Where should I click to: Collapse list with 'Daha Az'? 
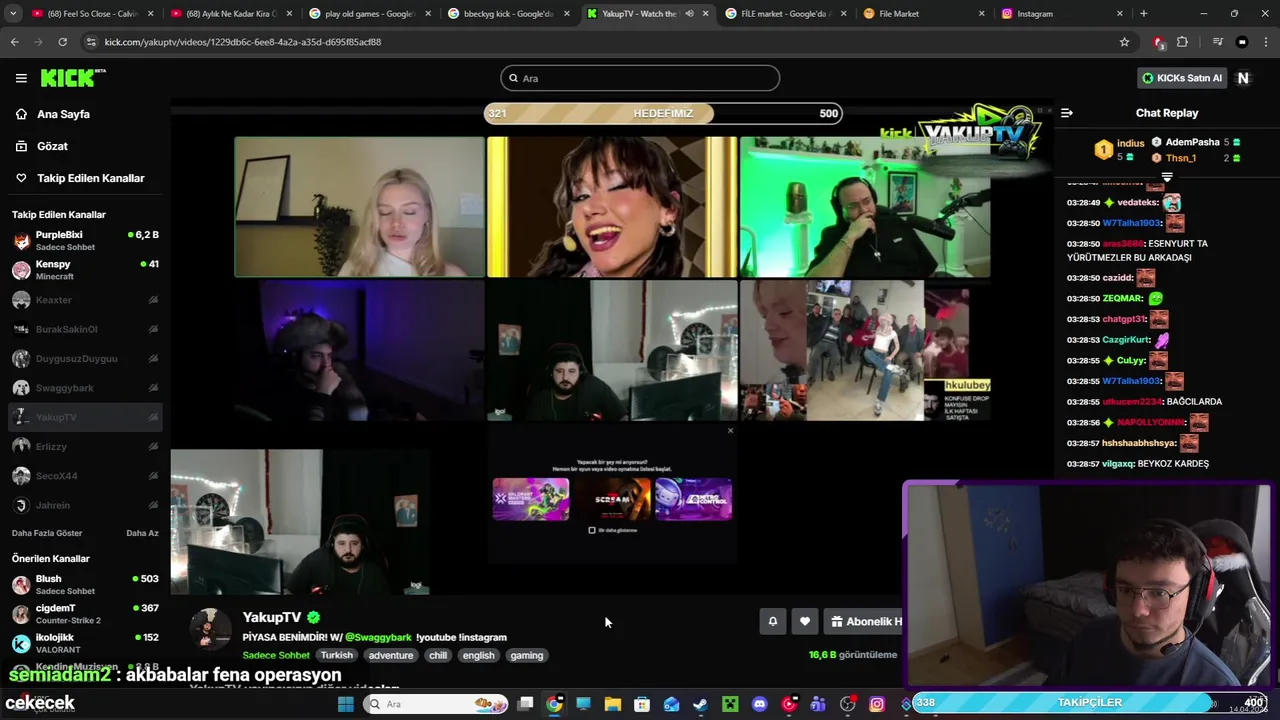click(142, 533)
